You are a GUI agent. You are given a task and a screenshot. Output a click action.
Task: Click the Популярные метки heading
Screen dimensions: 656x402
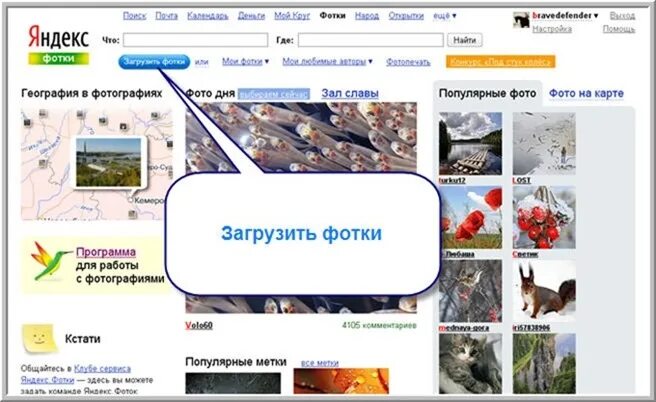236,361
